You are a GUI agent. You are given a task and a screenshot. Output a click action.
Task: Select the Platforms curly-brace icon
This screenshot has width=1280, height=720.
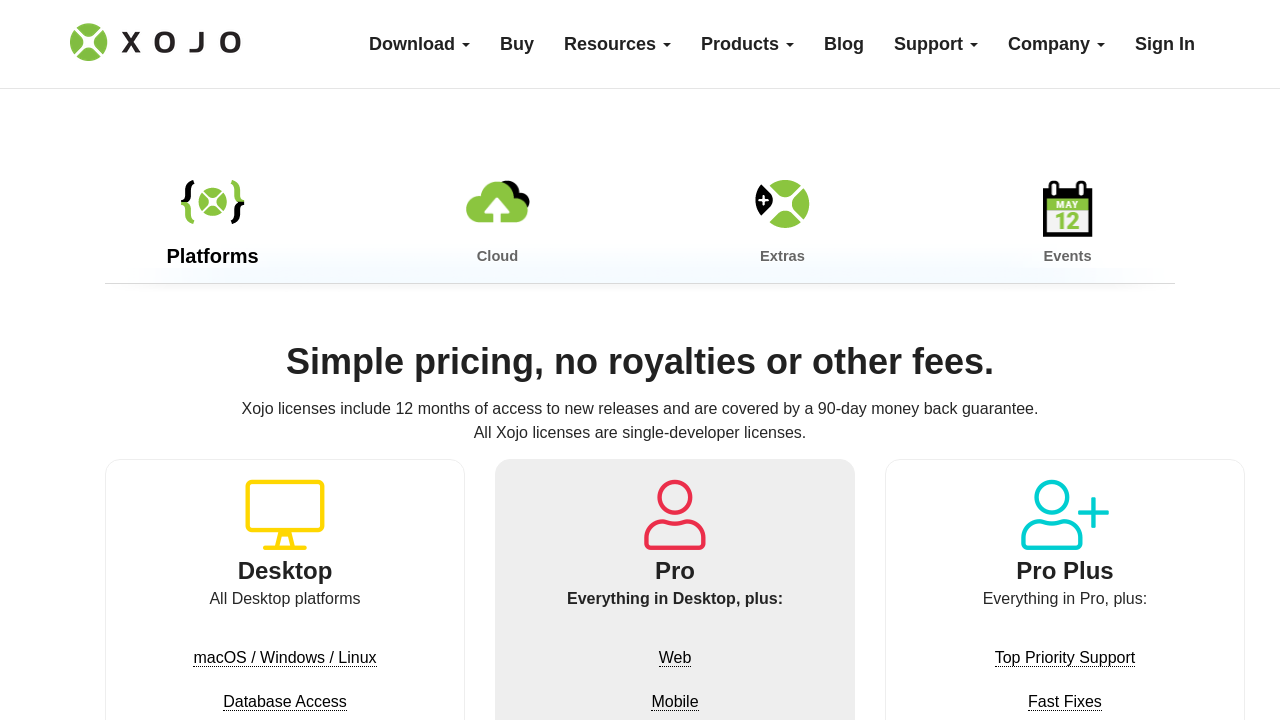[x=212, y=202]
